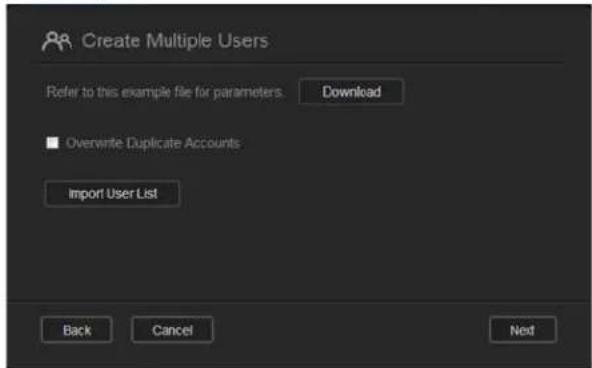Select the 'Create Multiple Users' heading text
This screenshot has width=592, height=368.
pyautogui.click(x=175, y=41)
